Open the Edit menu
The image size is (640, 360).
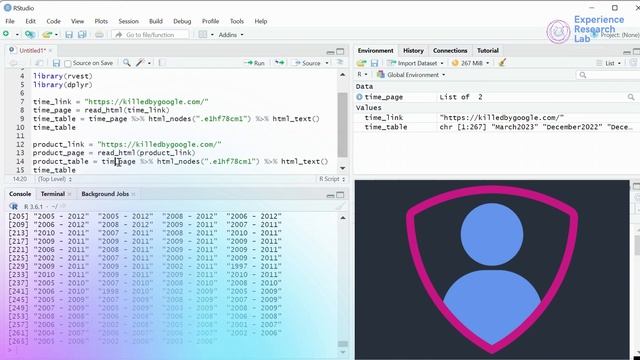pyautogui.click(x=31, y=21)
